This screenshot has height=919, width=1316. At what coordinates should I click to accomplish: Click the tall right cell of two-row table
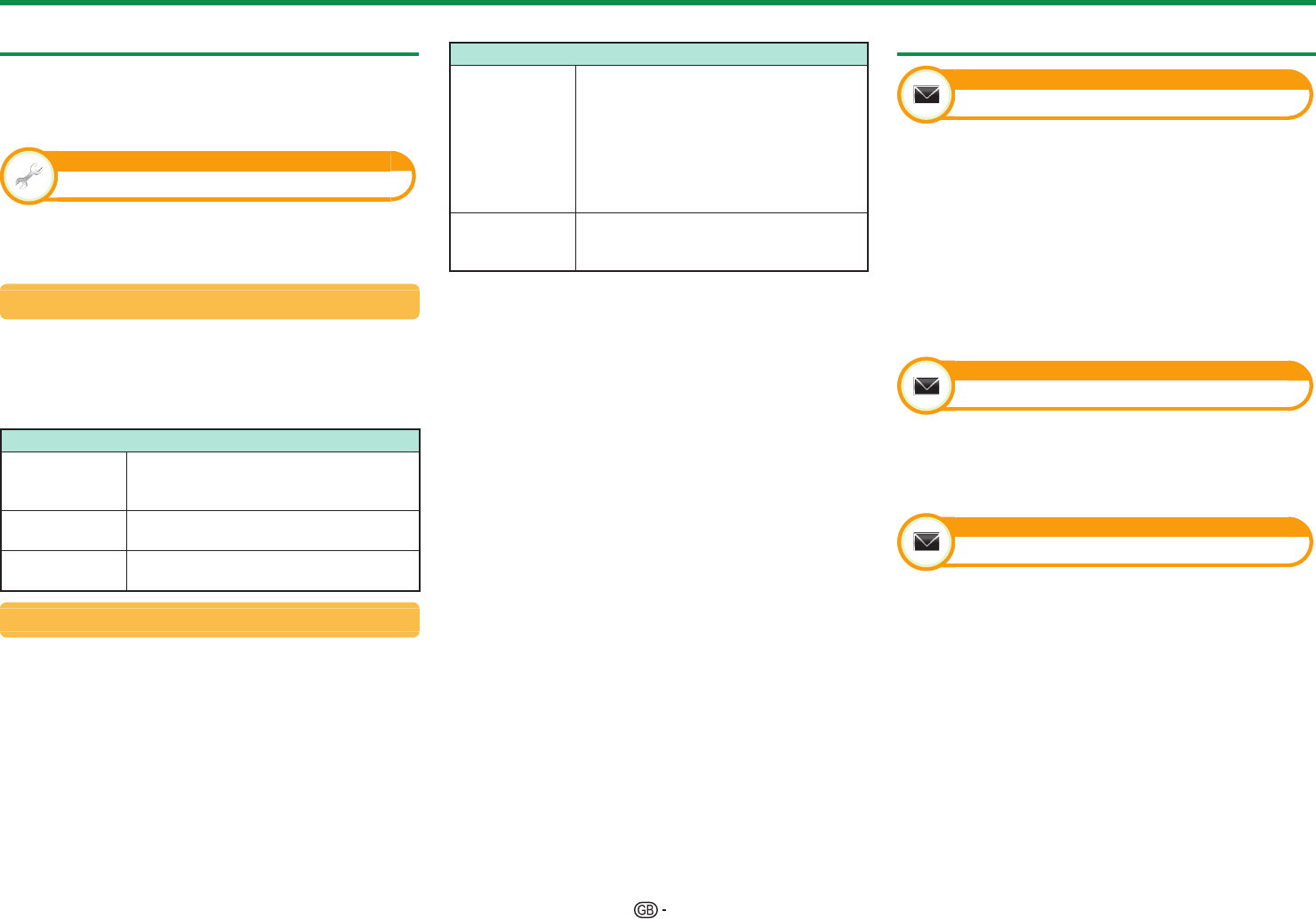tap(720, 139)
